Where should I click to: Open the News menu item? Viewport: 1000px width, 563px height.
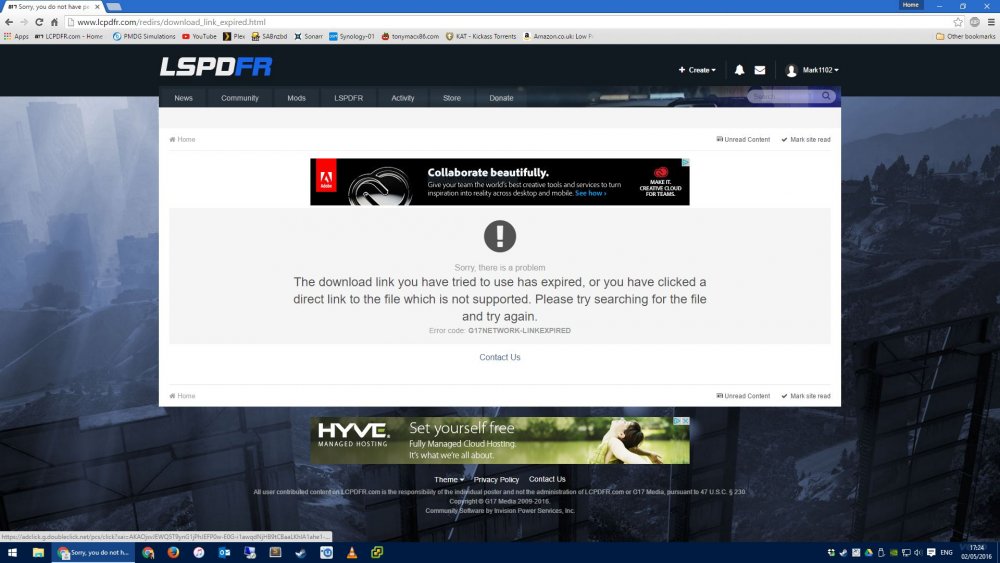click(184, 98)
